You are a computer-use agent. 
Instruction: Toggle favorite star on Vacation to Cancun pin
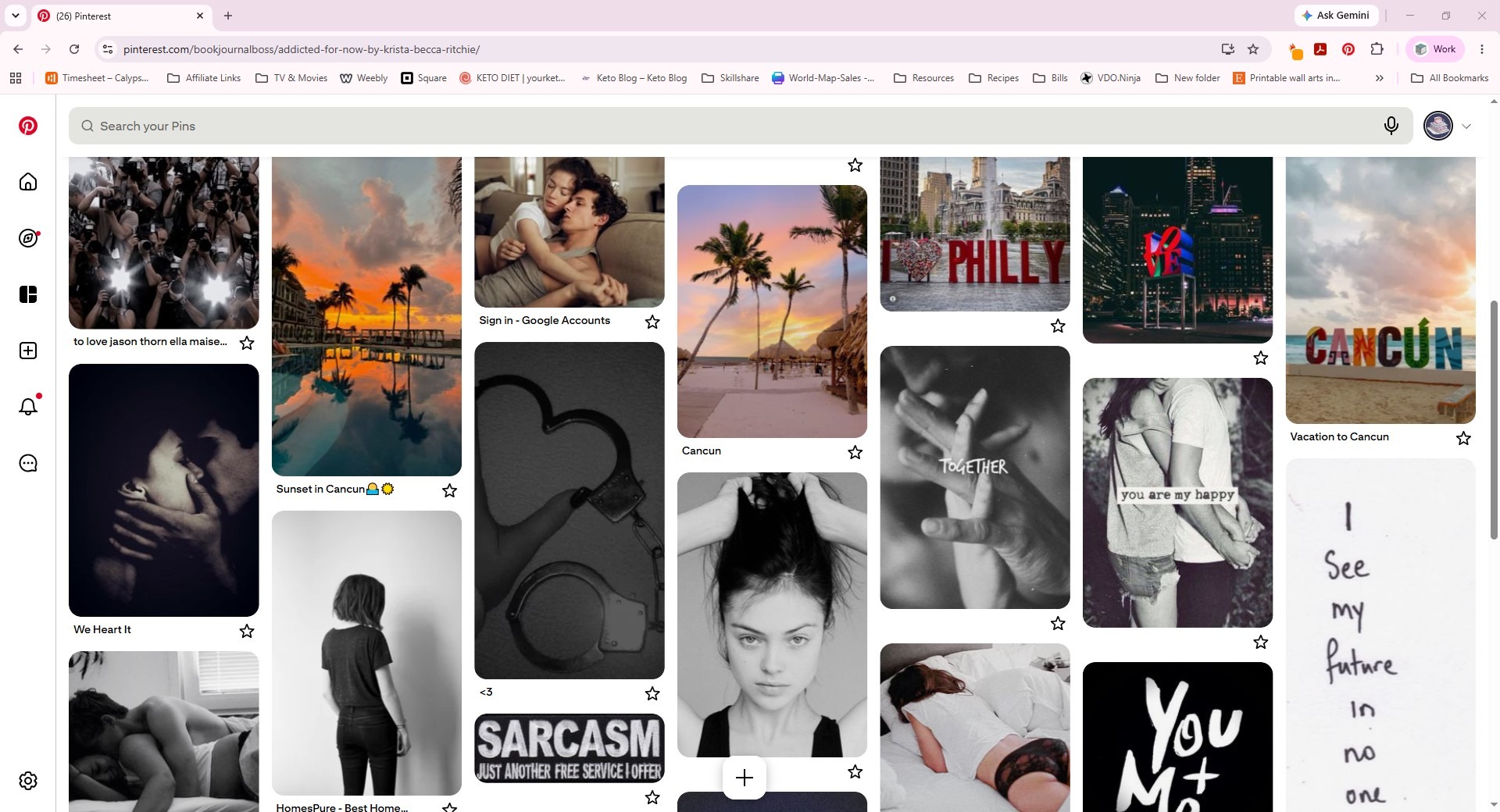[1463, 438]
